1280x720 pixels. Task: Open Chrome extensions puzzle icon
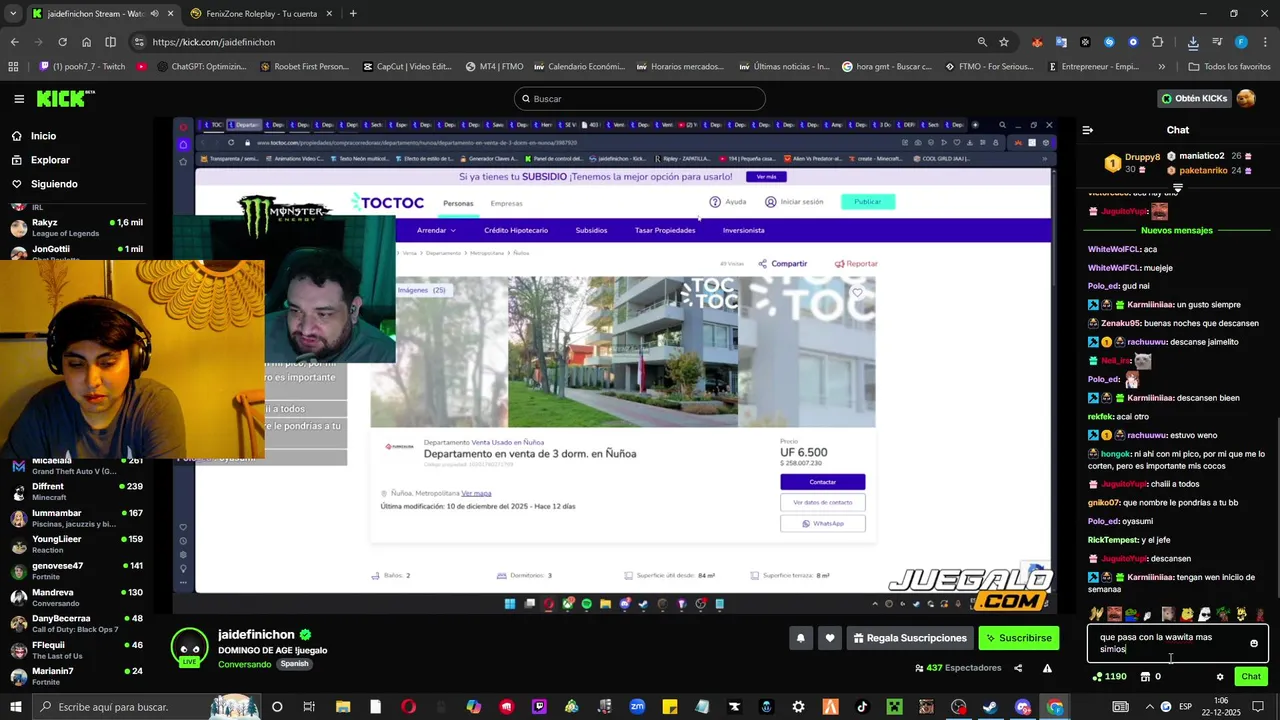click(1157, 42)
